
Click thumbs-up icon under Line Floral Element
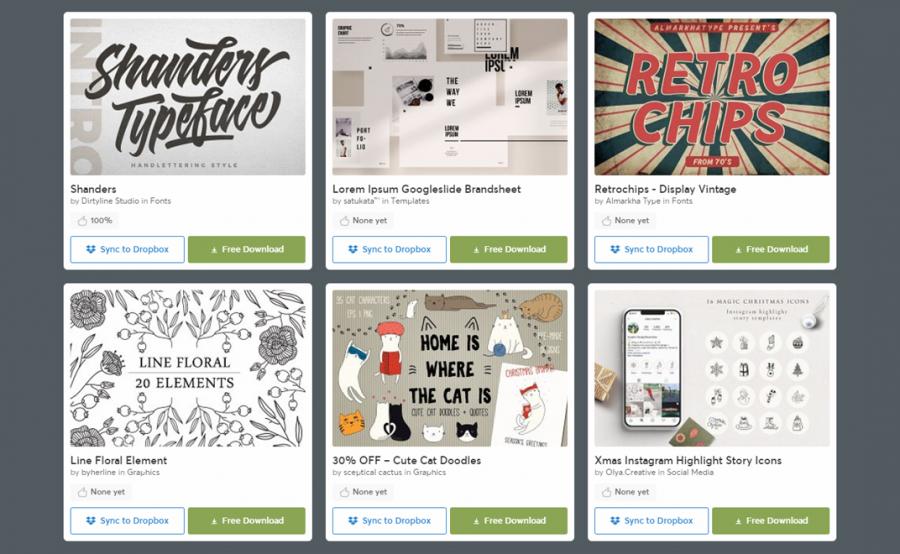(x=83, y=492)
